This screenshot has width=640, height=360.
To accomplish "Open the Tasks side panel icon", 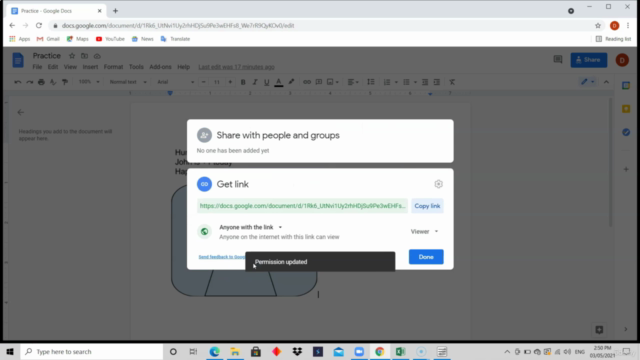I will (x=626, y=132).
